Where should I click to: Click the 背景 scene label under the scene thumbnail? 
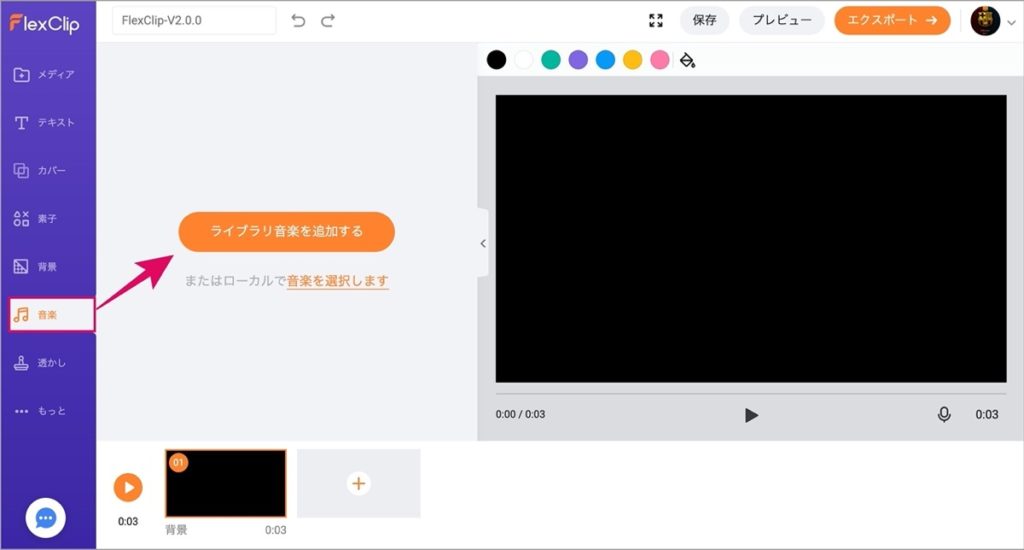(176, 530)
